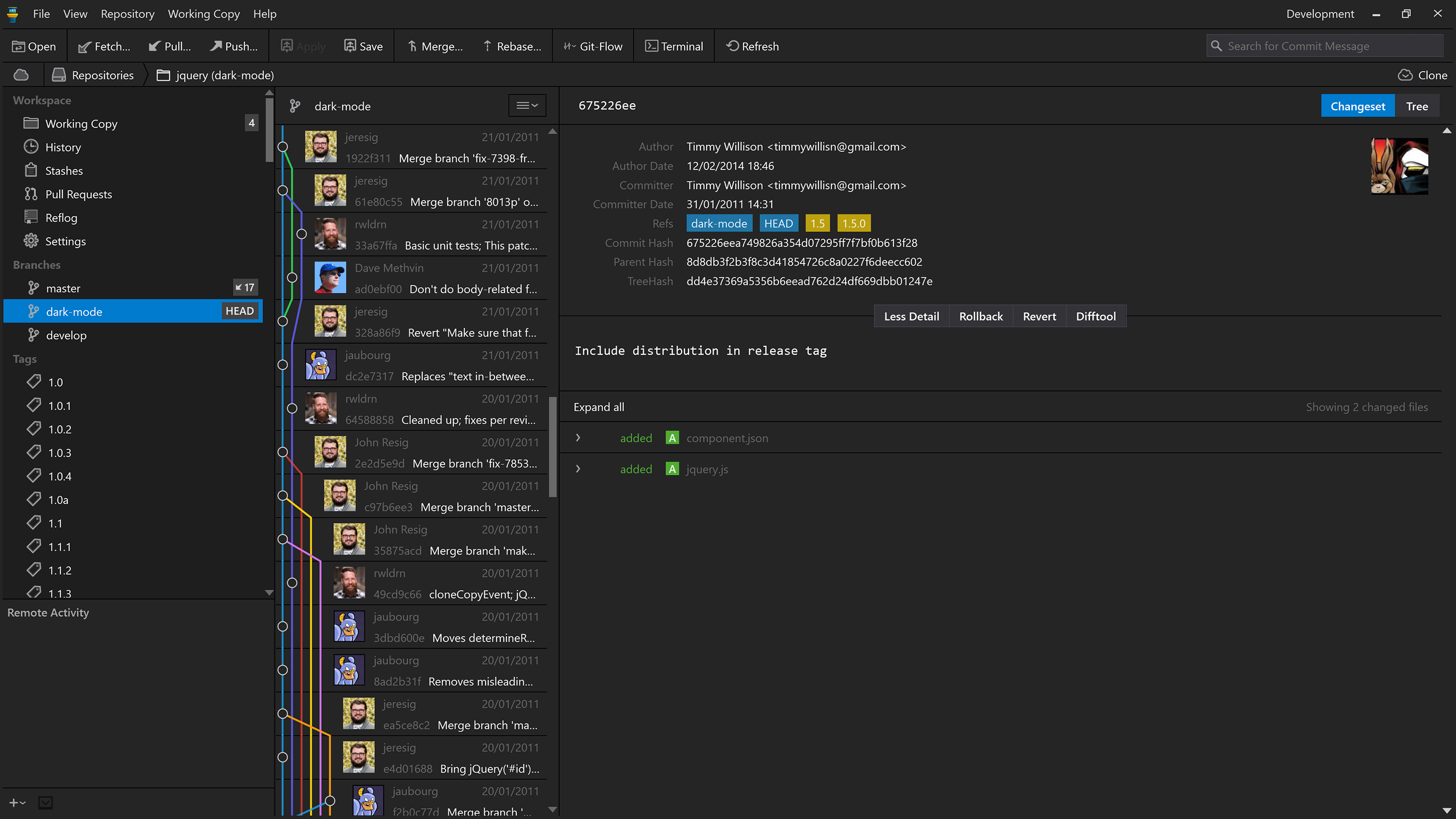Expand the jquery.js file diff
1456x819 pixels.
pos(578,469)
